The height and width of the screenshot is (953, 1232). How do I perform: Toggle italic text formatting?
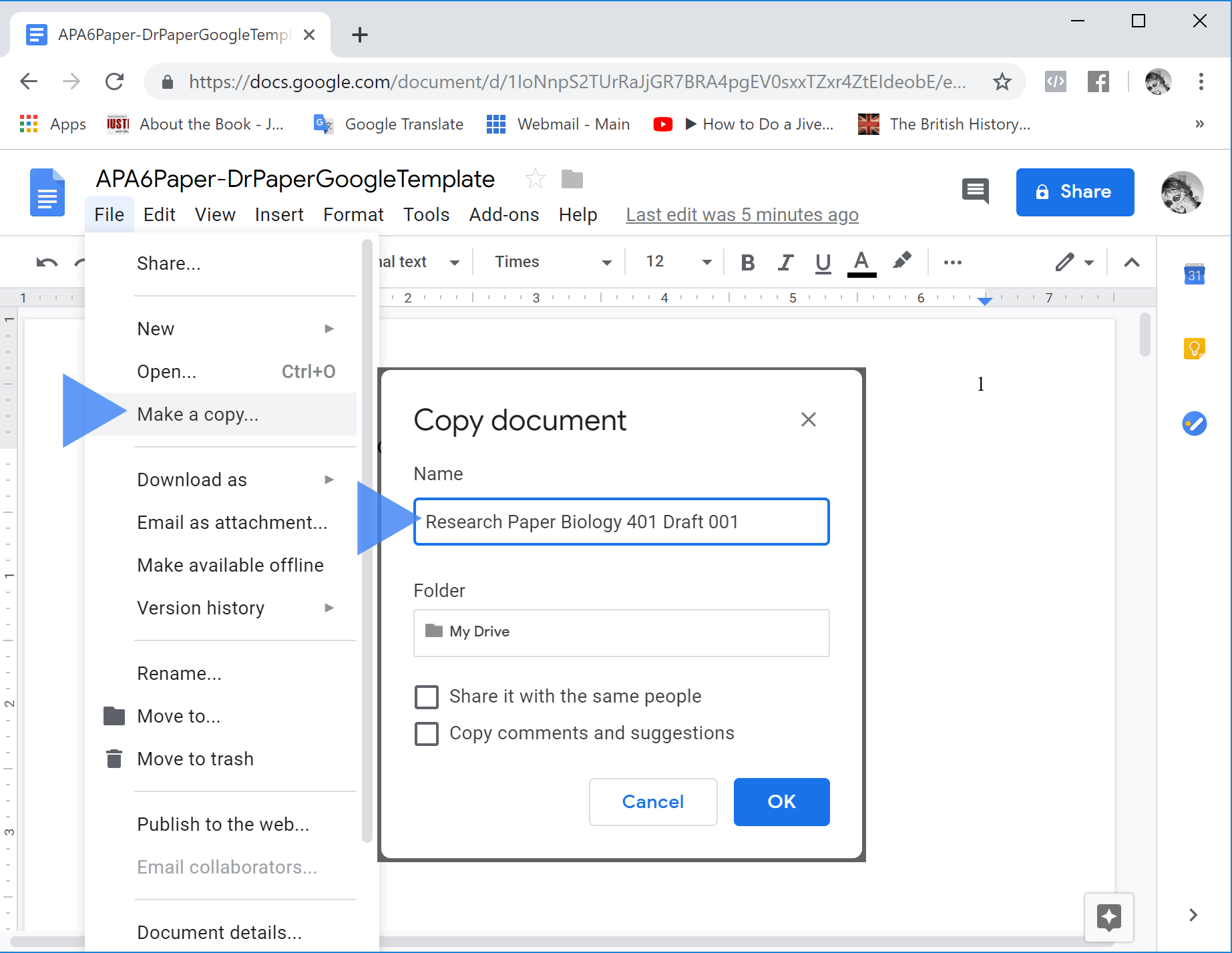[x=786, y=262]
